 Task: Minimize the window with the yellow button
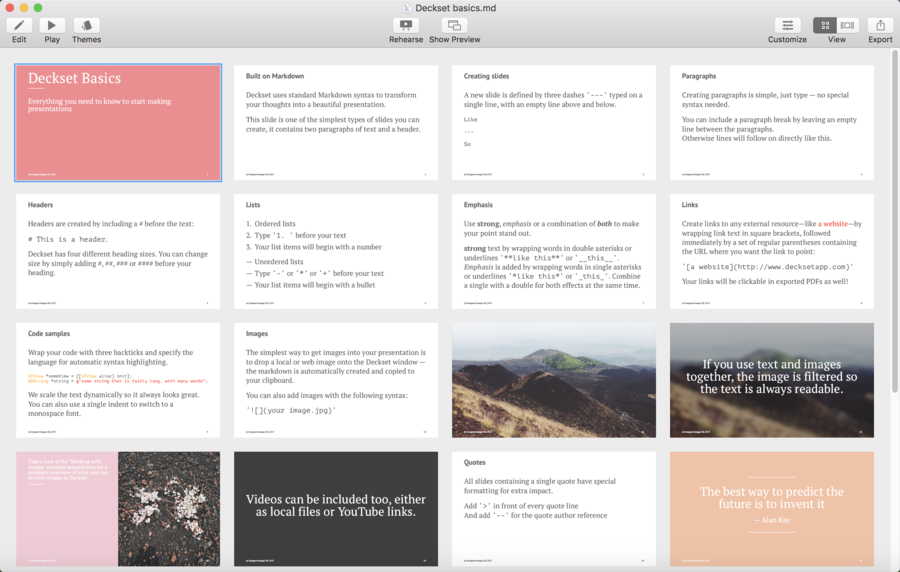click(x=24, y=7)
